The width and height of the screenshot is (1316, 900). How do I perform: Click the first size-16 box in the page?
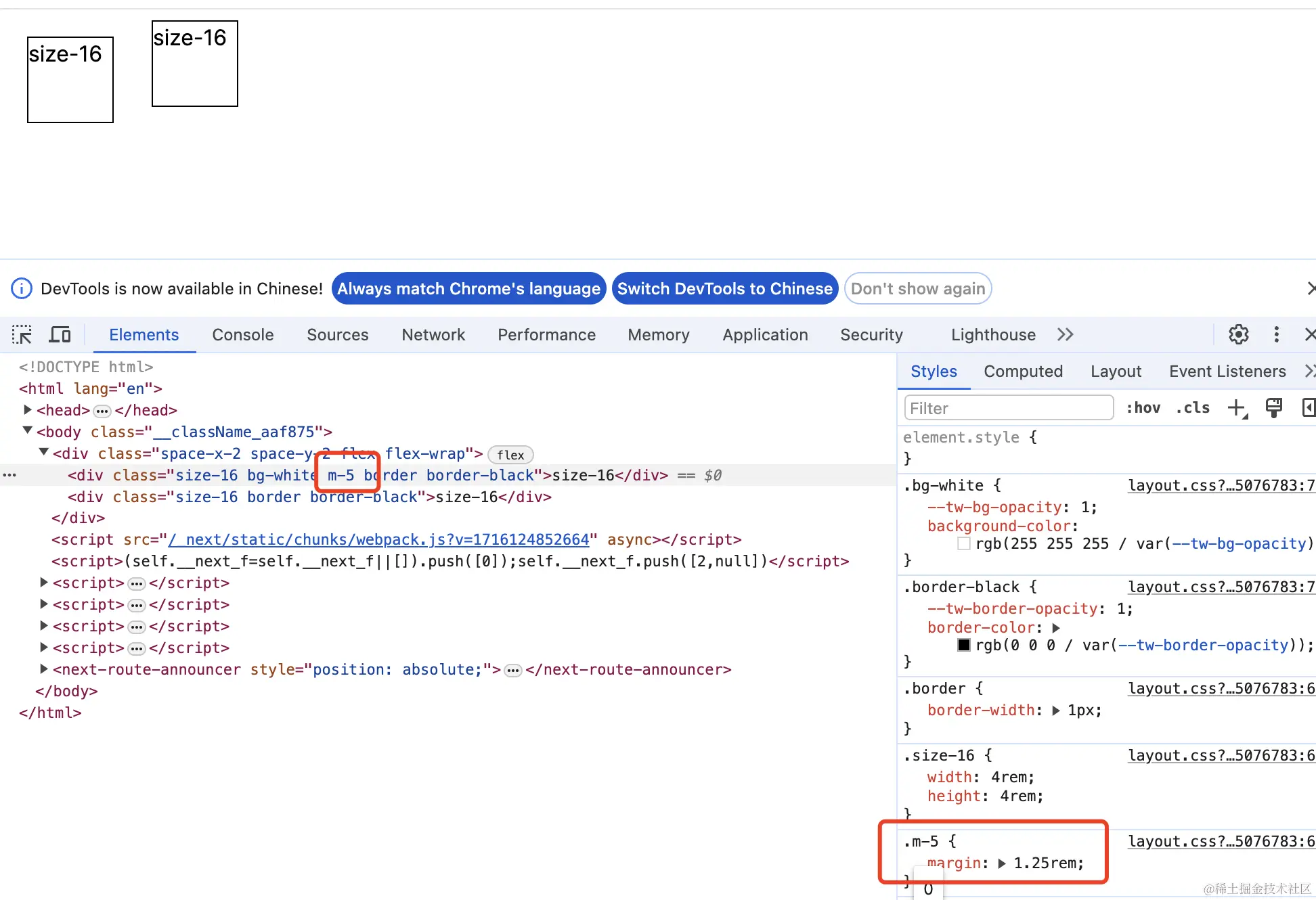tap(70, 80)
